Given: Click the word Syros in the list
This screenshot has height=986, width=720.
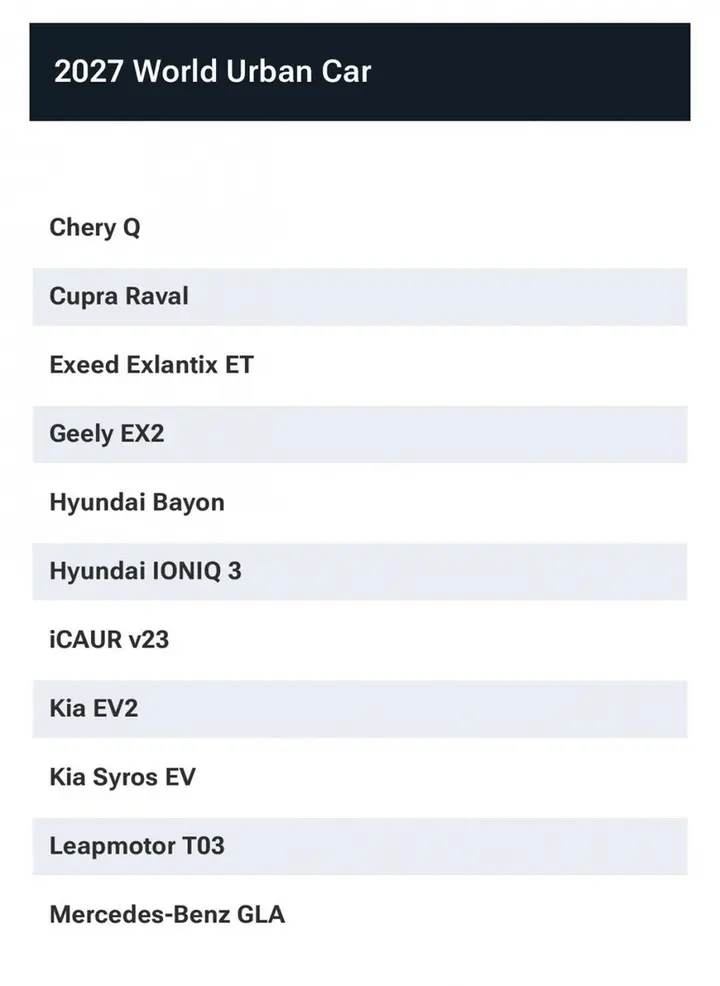Looking at the screenshot, I should pyautogui.click(x=125, y=778).
